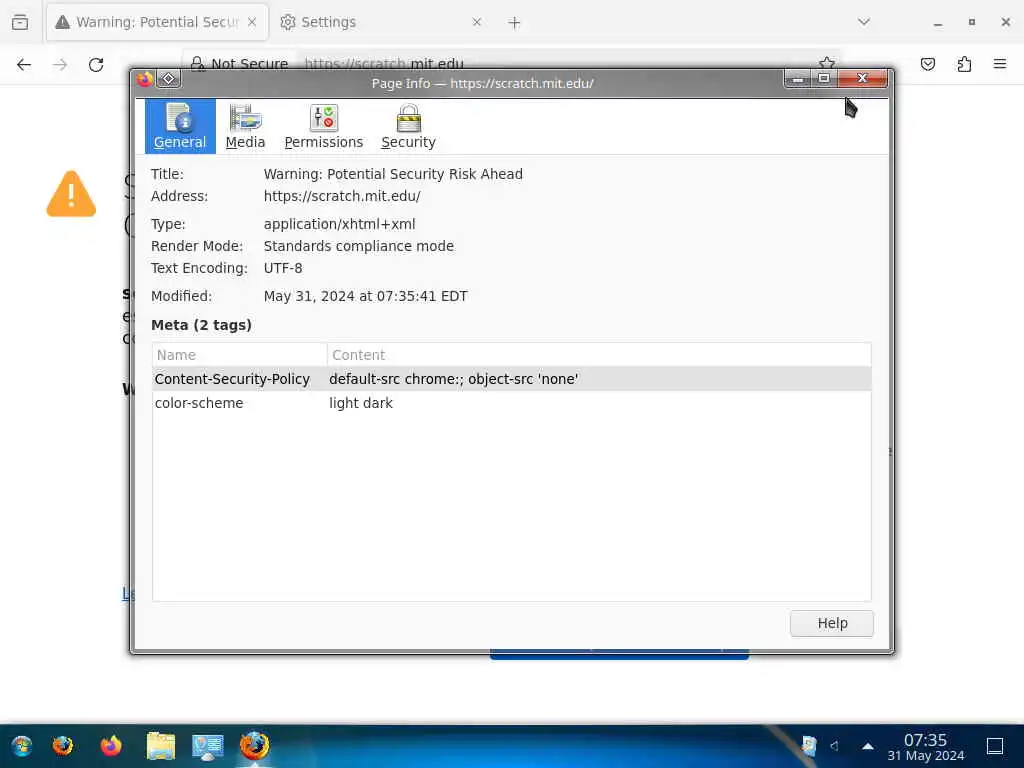The width and height of the screenshot is (1024, 768).
Task: Click the application/xhtml+xml type value
Action: coord(339,224)
